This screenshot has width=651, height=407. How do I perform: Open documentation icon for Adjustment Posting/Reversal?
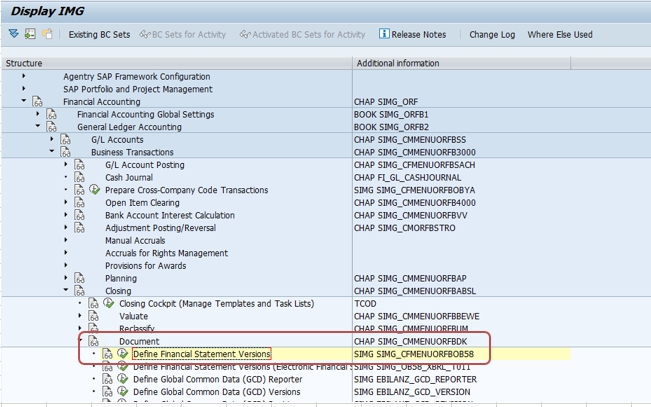point(79,228)
